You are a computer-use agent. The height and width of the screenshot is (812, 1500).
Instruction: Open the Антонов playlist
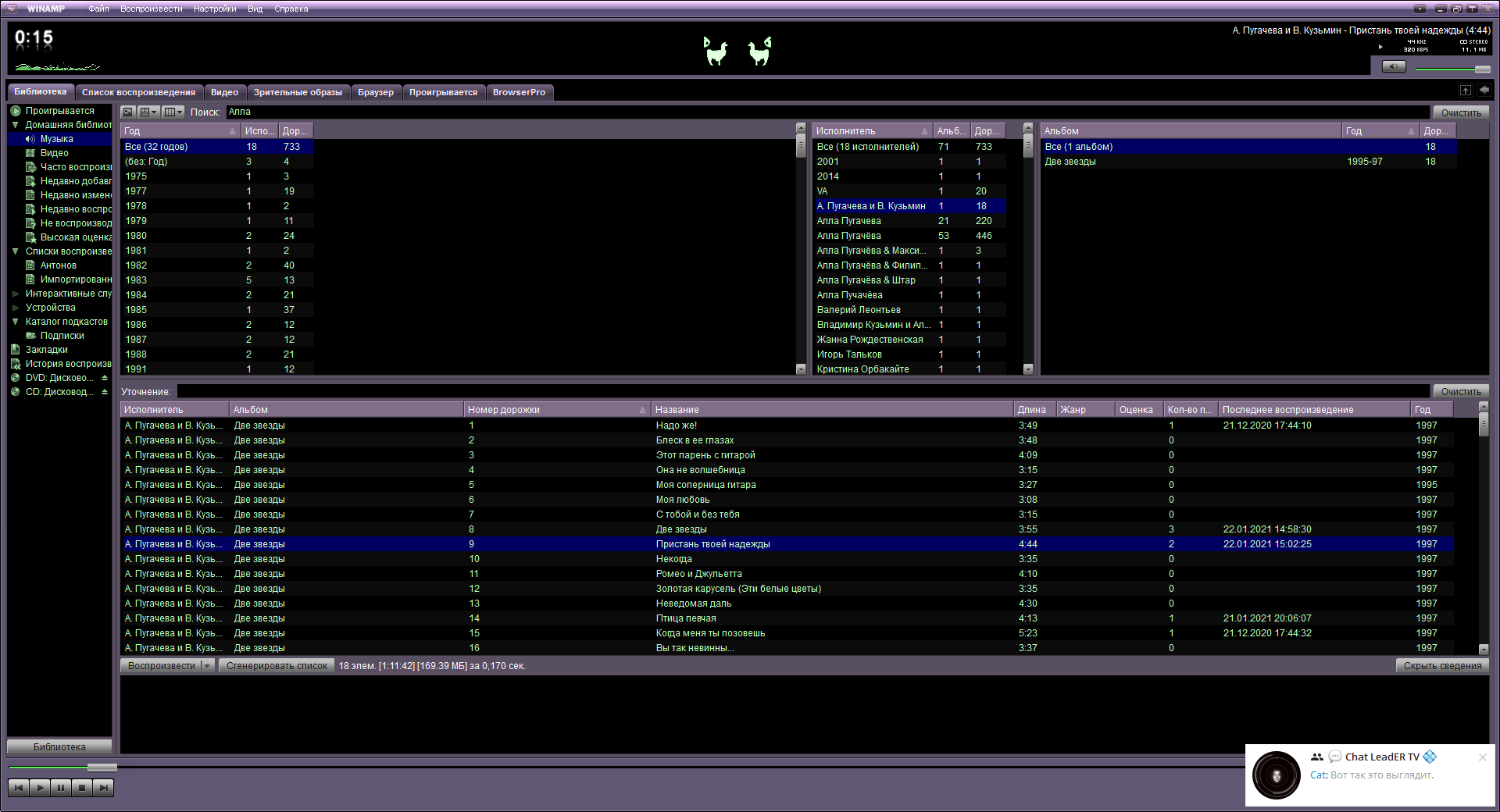[58, 265]
